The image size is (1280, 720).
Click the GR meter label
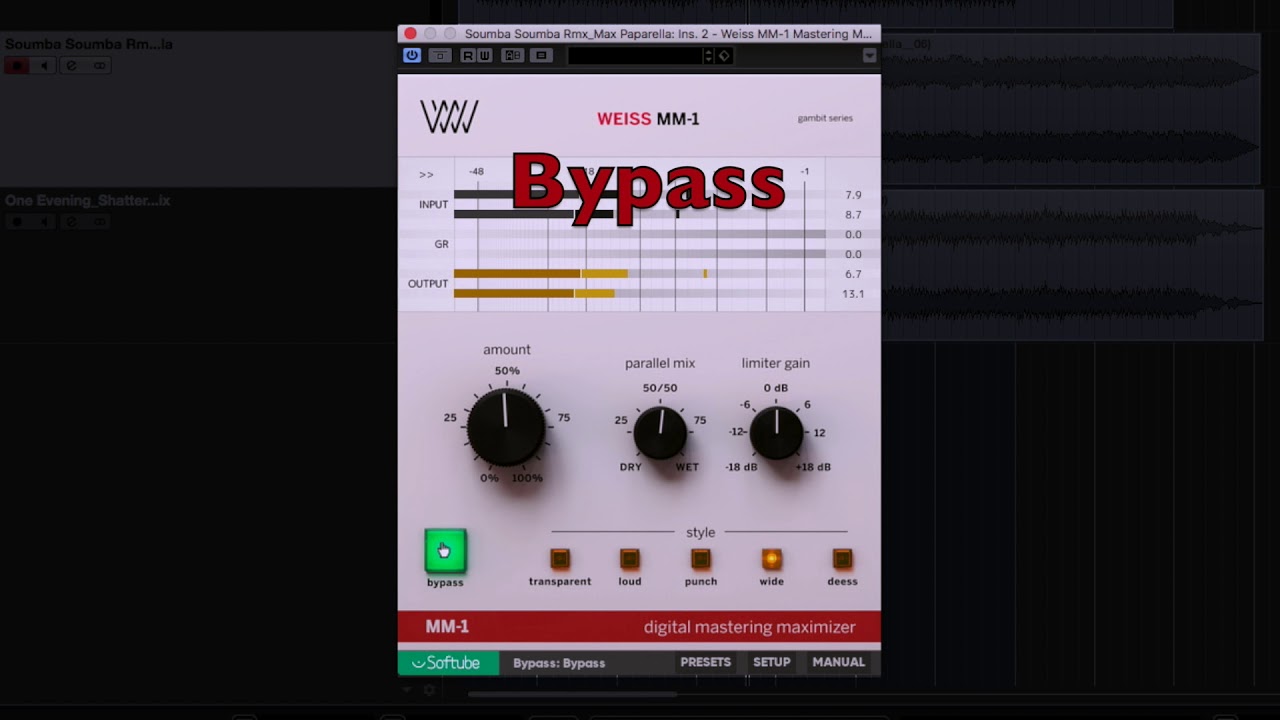pos(441,244)
